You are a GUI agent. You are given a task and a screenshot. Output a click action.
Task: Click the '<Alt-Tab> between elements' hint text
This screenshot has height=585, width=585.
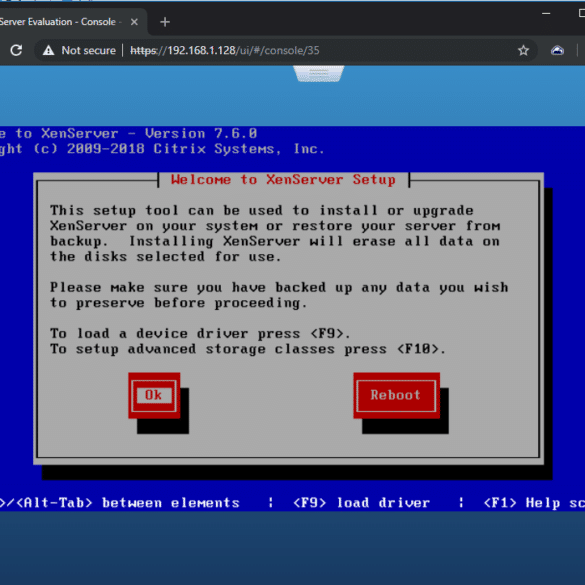128,503
